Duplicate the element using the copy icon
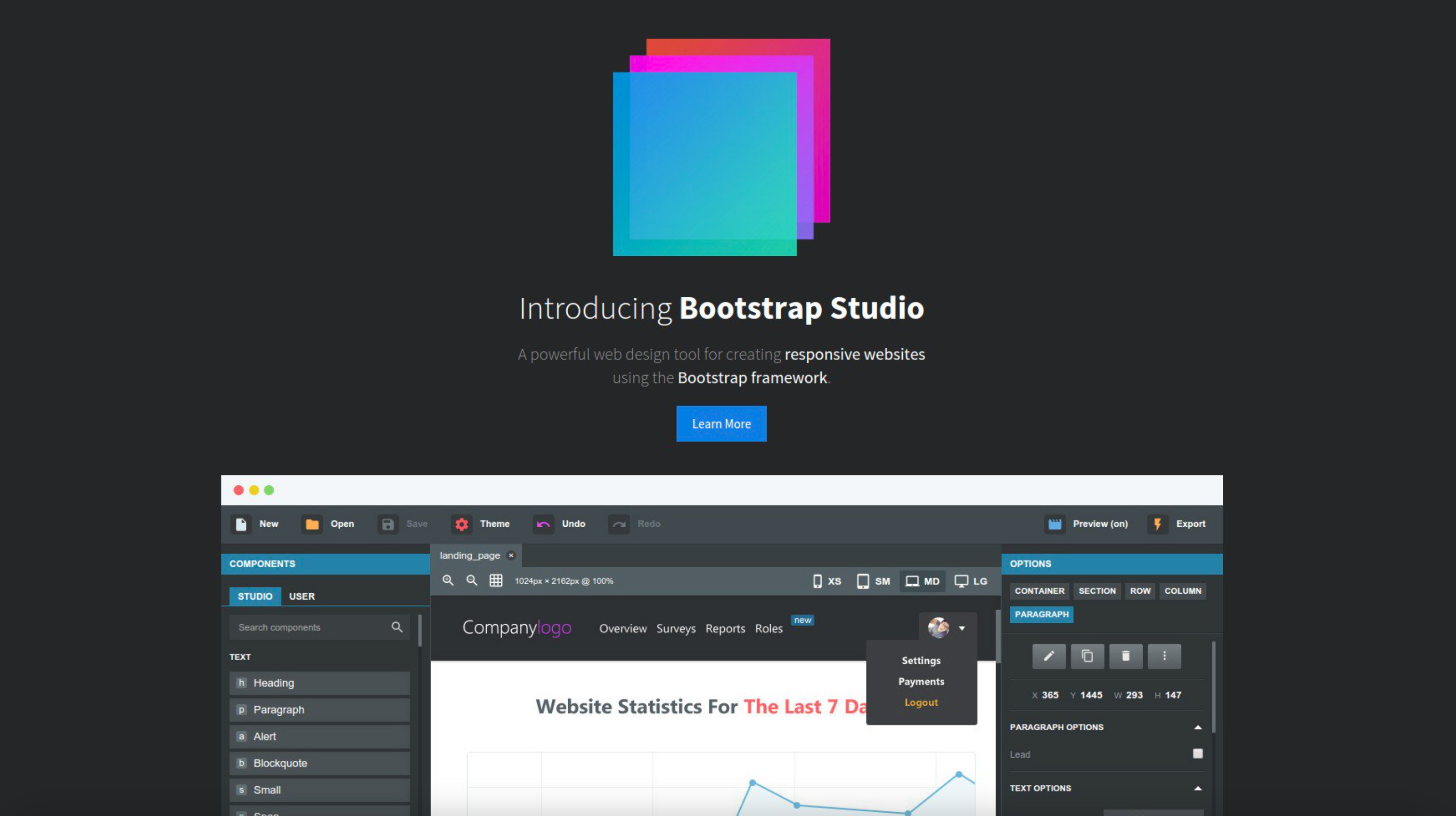The image size is (1456, 816). pyautogui.click(x=1087, y=656)
